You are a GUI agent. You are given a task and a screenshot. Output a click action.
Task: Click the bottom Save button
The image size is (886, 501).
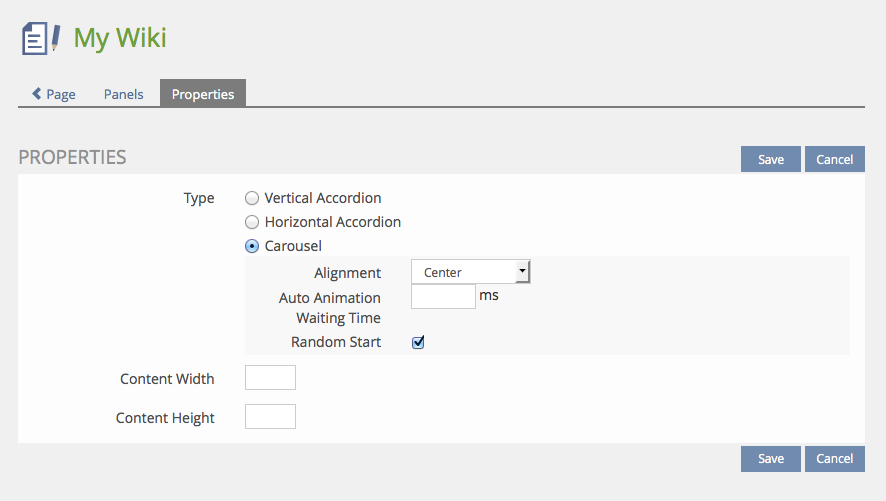(770, 458)
